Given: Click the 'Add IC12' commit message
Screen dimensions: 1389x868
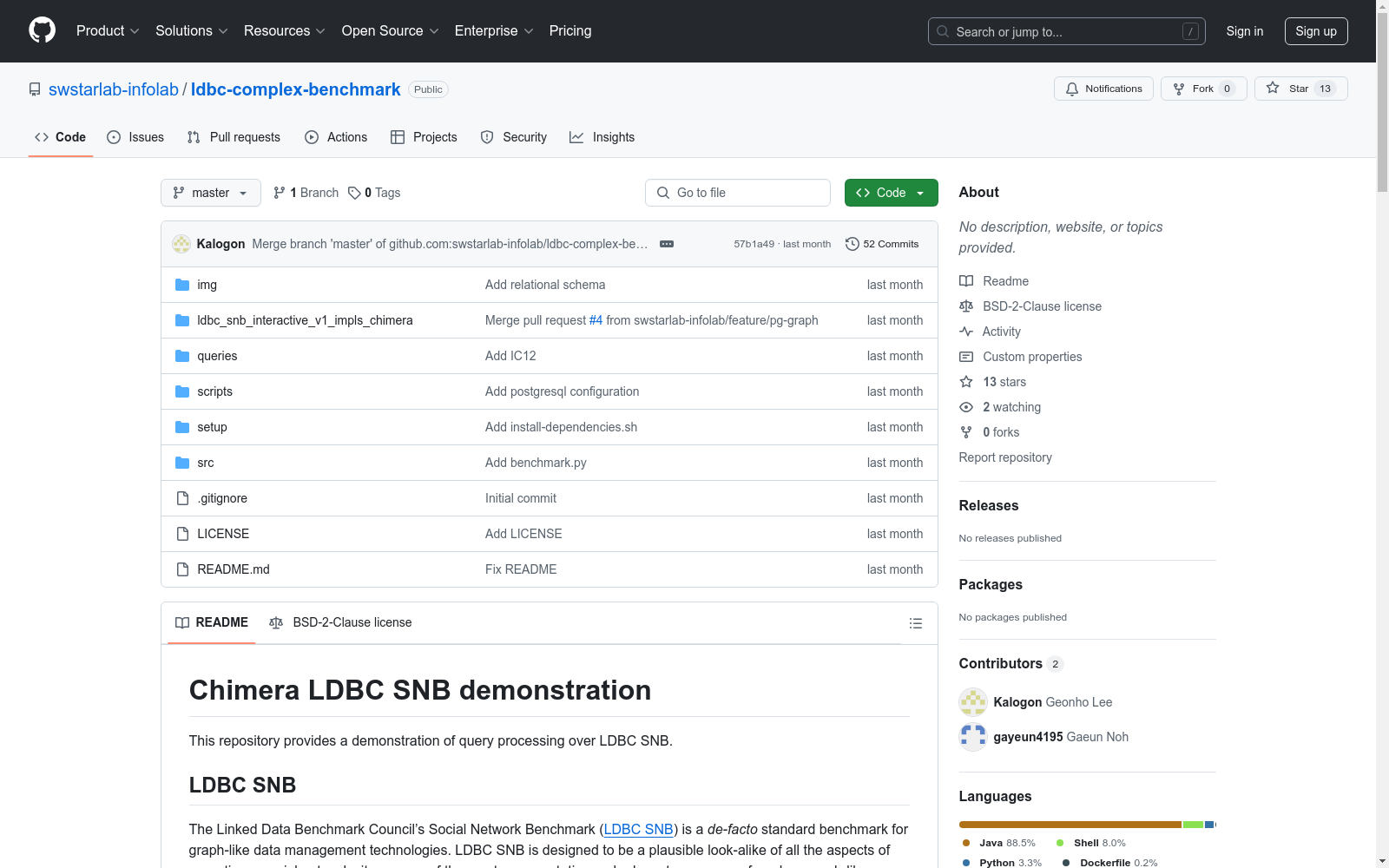Looking at the screenshot, I should [510, 356].
